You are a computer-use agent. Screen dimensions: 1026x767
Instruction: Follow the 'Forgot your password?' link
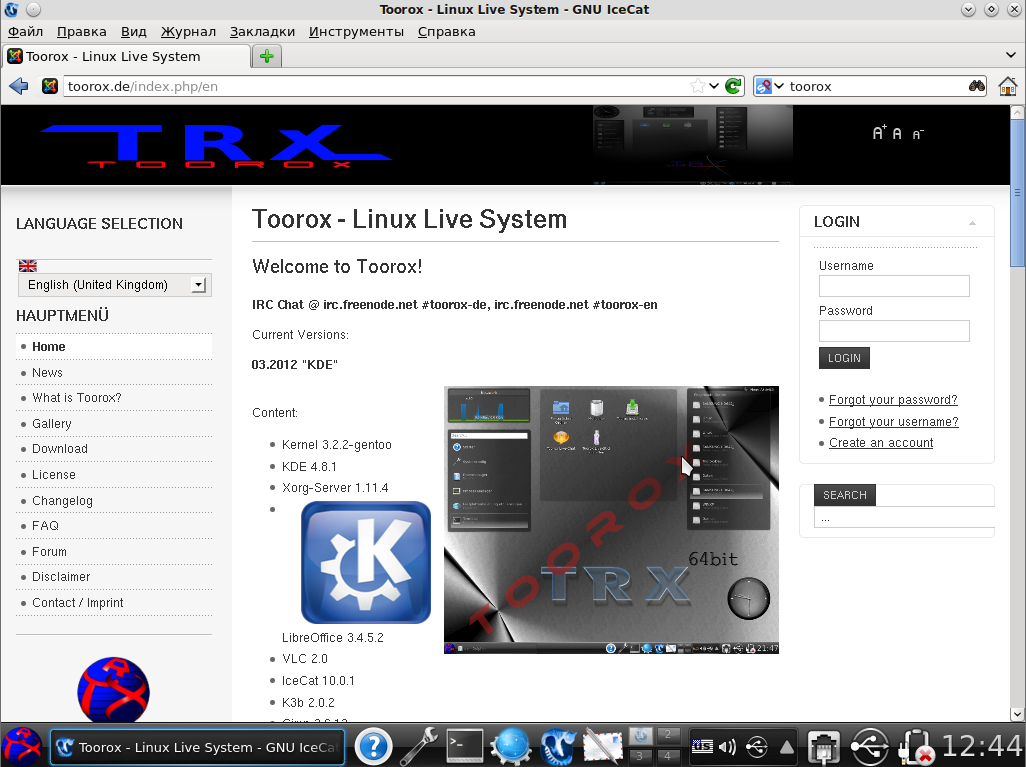(x=893, y=400)
